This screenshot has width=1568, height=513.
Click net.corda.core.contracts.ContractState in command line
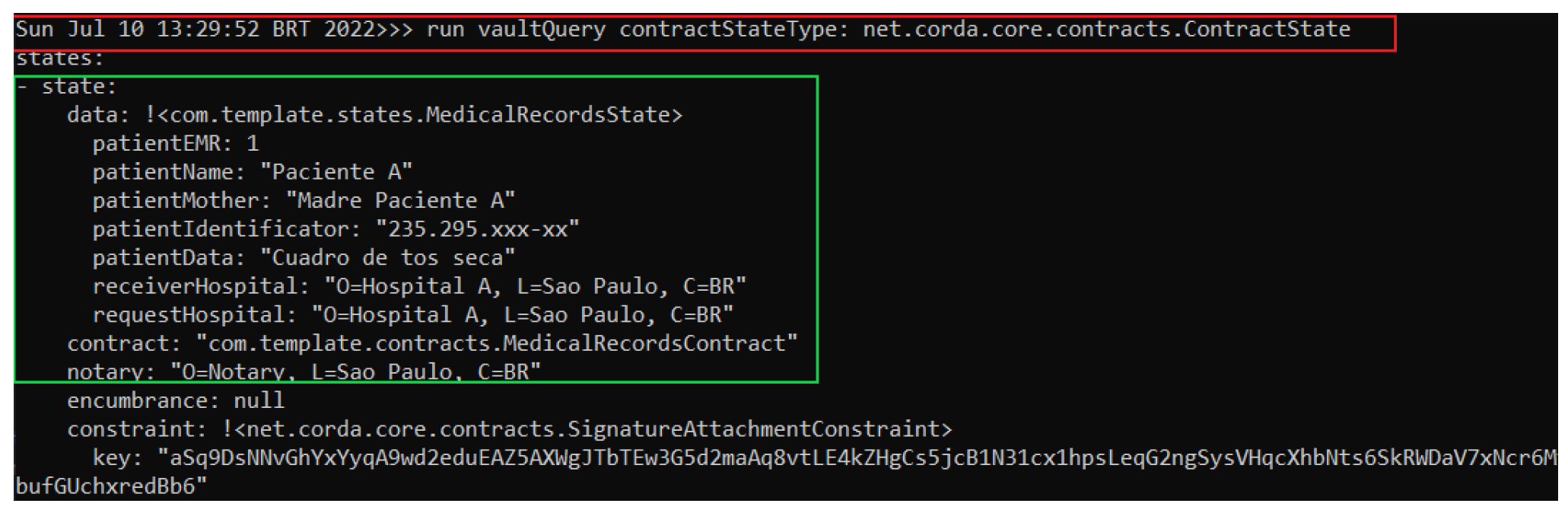(x=1106, y=30)
